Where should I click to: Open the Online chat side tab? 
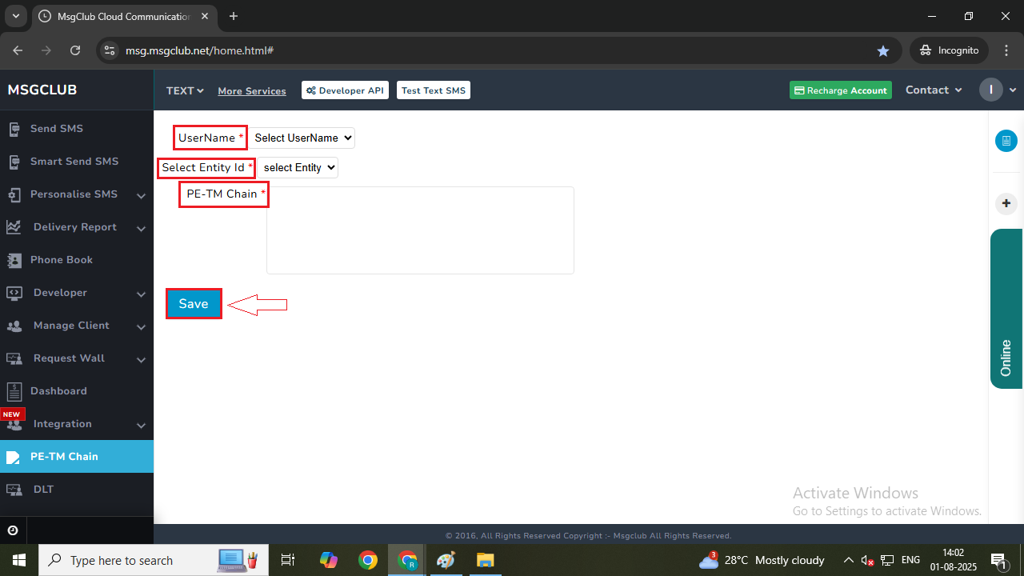[x=1006, y=309]
